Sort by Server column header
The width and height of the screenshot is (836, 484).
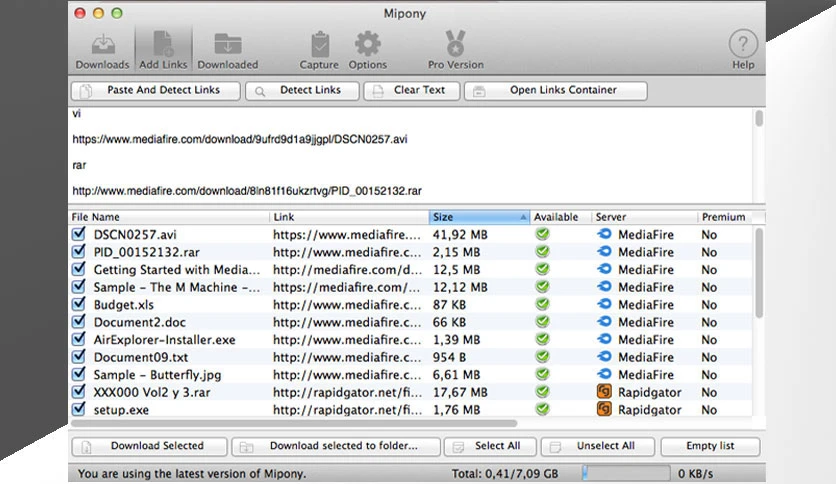tap(644, 217)
